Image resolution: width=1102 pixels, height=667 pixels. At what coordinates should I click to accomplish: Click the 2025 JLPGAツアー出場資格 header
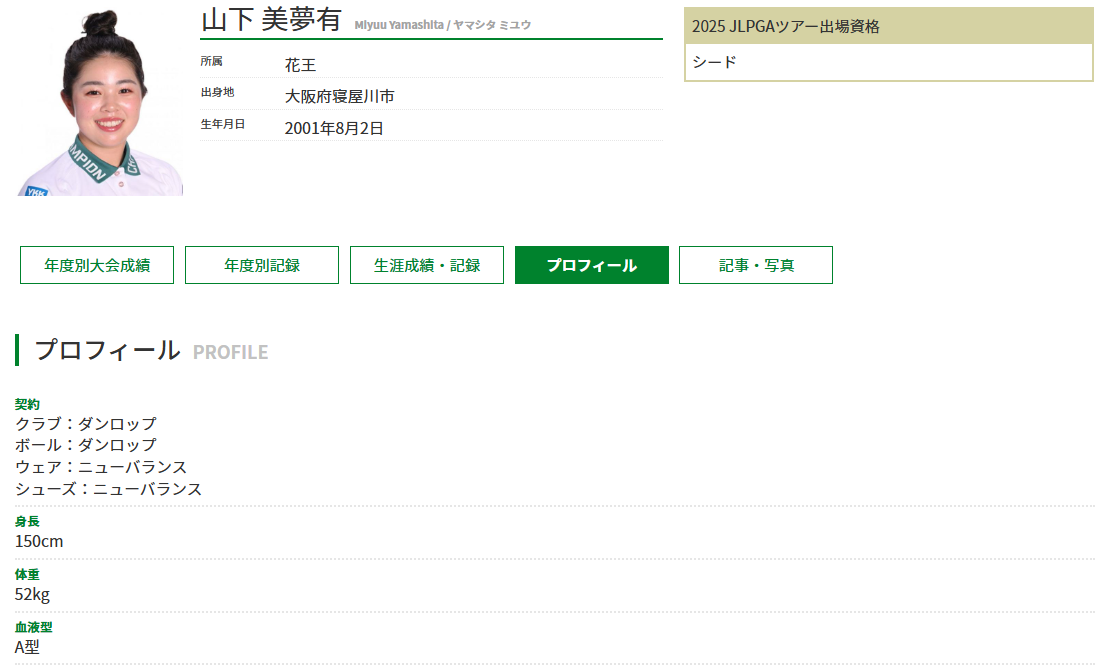pyautogui.click(x=888, y=26)
